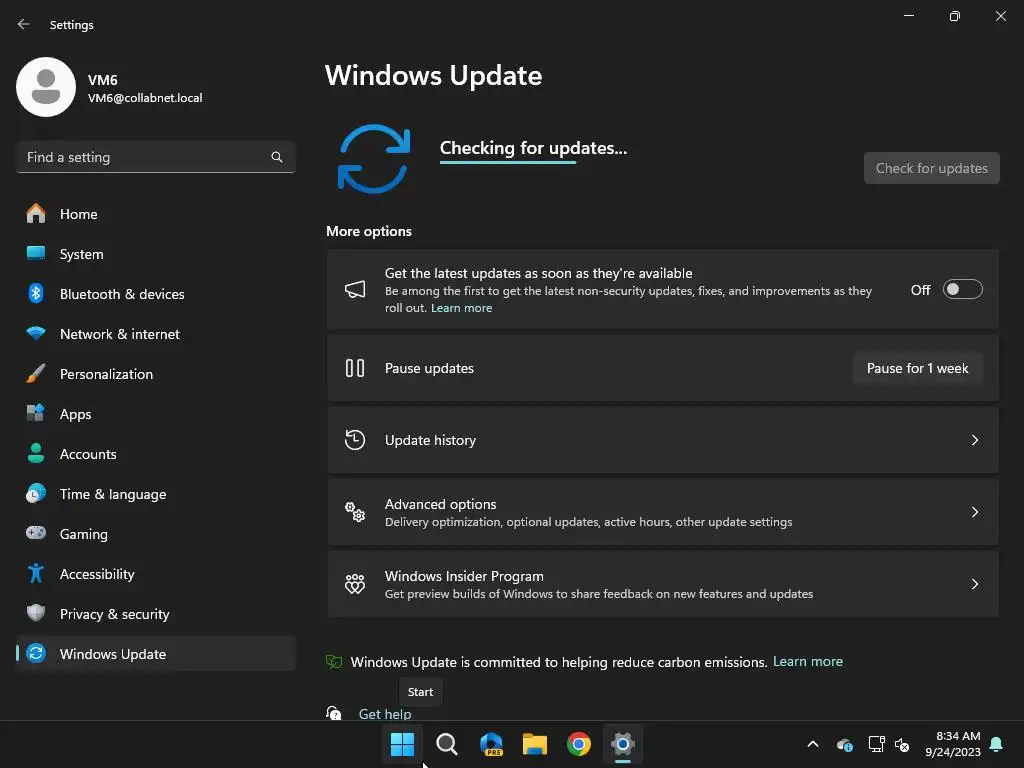The image size is (1024, 768).
Task: Expand Windows Insider Program chevron
Action: (x=975, y=584)
